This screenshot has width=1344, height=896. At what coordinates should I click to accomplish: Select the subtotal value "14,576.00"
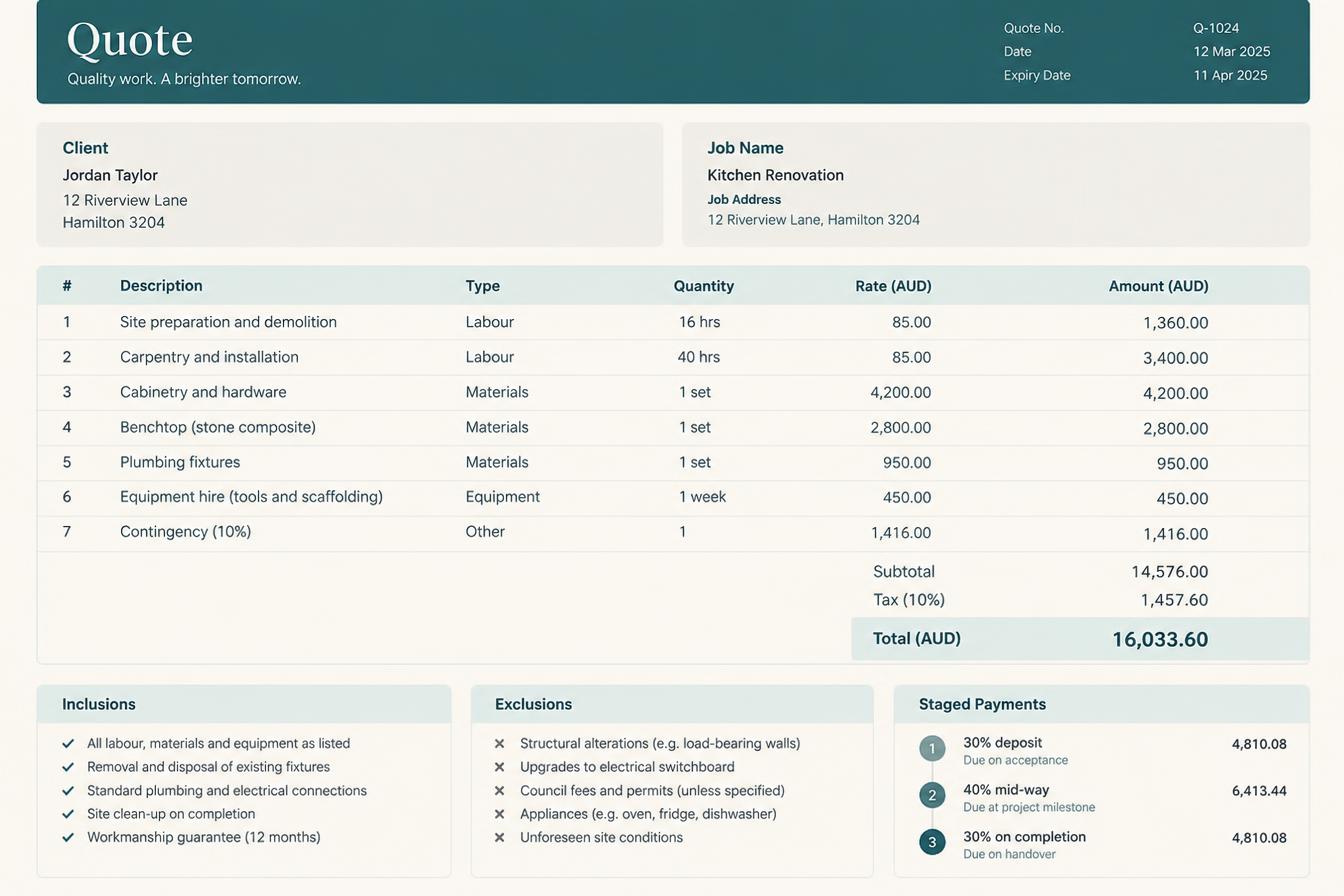point(1170,572)
